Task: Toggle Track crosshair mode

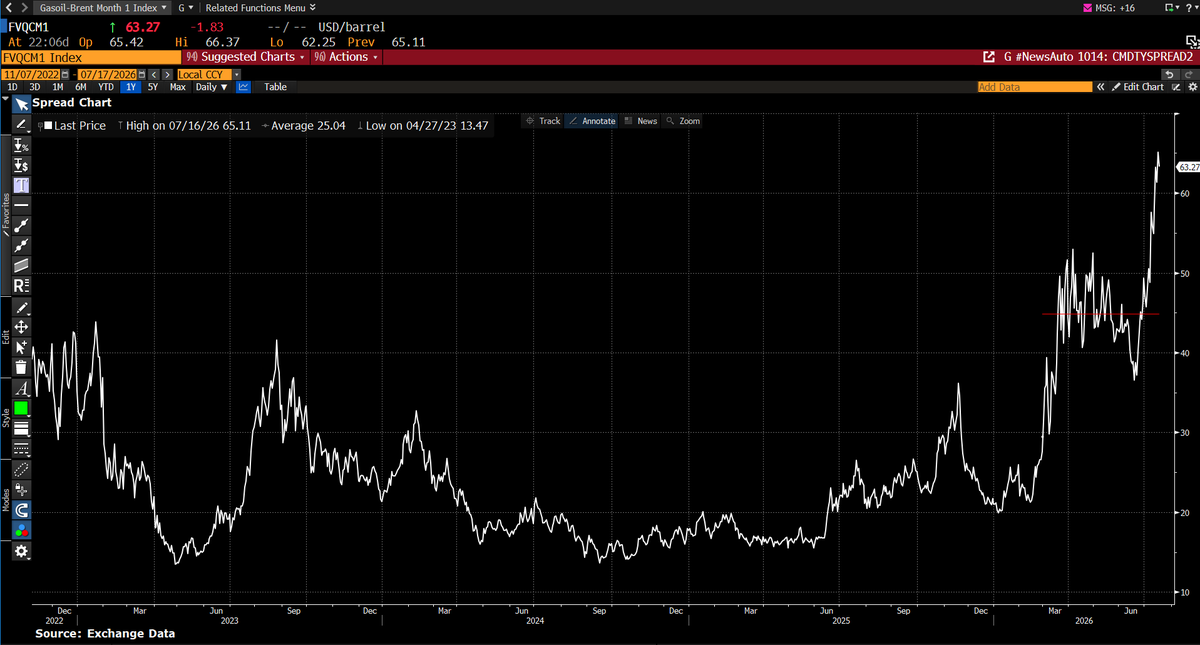Action: click(542, 121)
